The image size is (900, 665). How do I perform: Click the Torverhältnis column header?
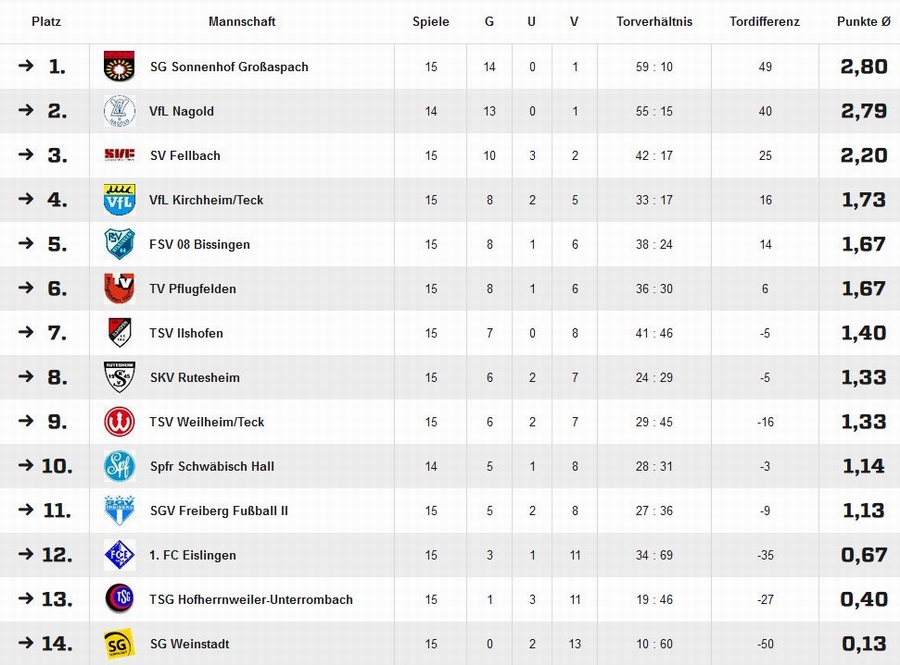tap(654, 22)
